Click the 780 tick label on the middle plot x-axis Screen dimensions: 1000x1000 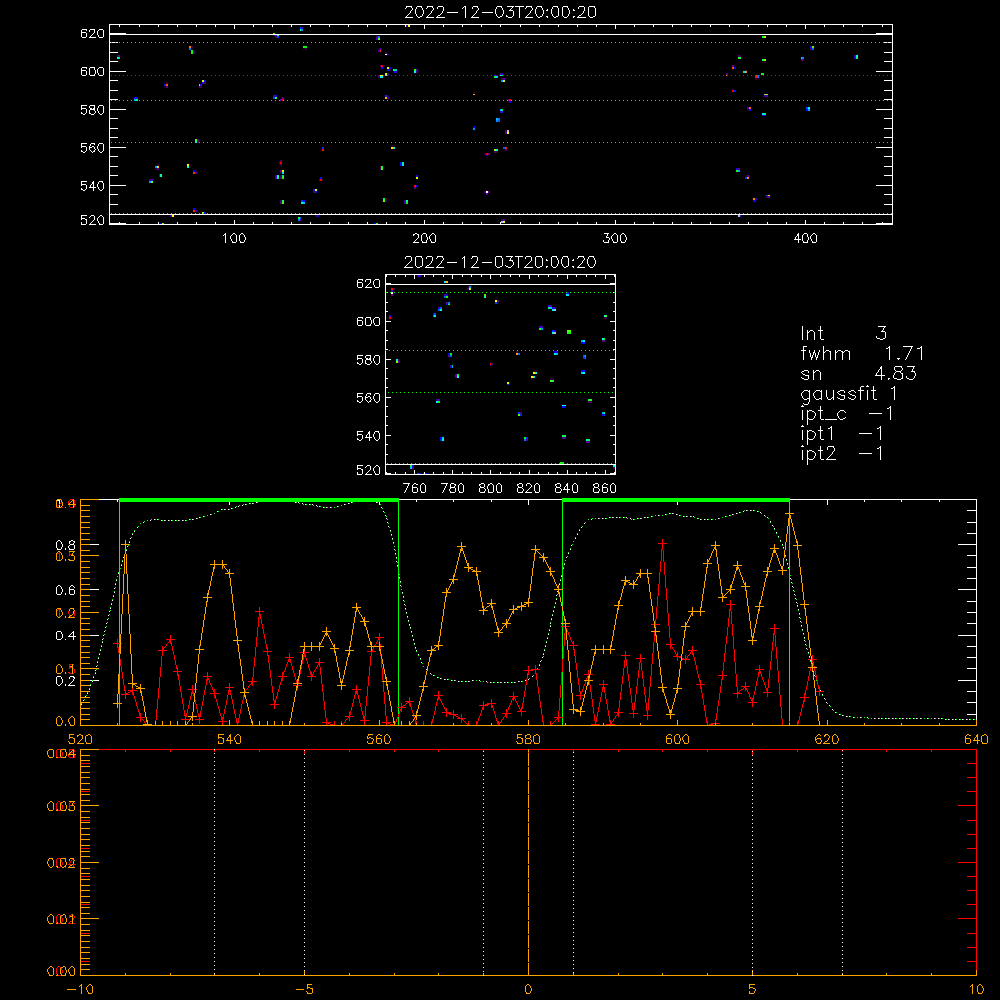[453, 489]
